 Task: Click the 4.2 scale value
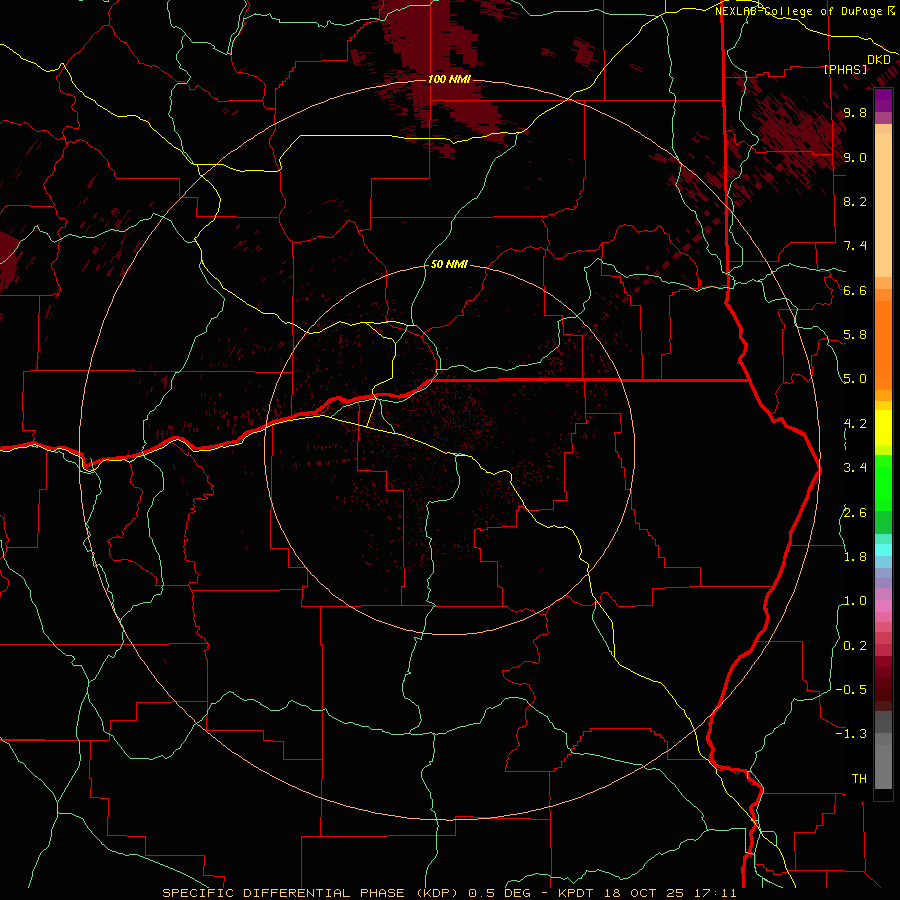point(855,424)
